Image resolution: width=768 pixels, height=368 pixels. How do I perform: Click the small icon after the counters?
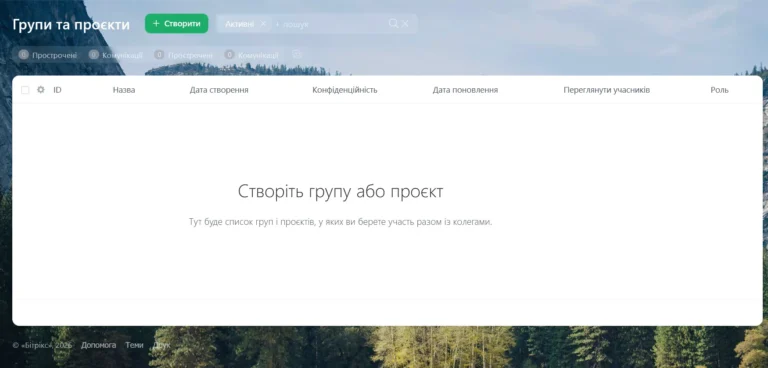coord(296,54)
